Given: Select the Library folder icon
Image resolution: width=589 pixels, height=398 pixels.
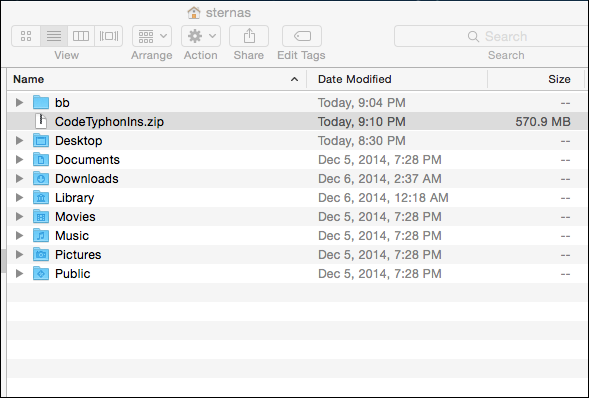Looking at the screenshot, I should (x=41, y=197).
